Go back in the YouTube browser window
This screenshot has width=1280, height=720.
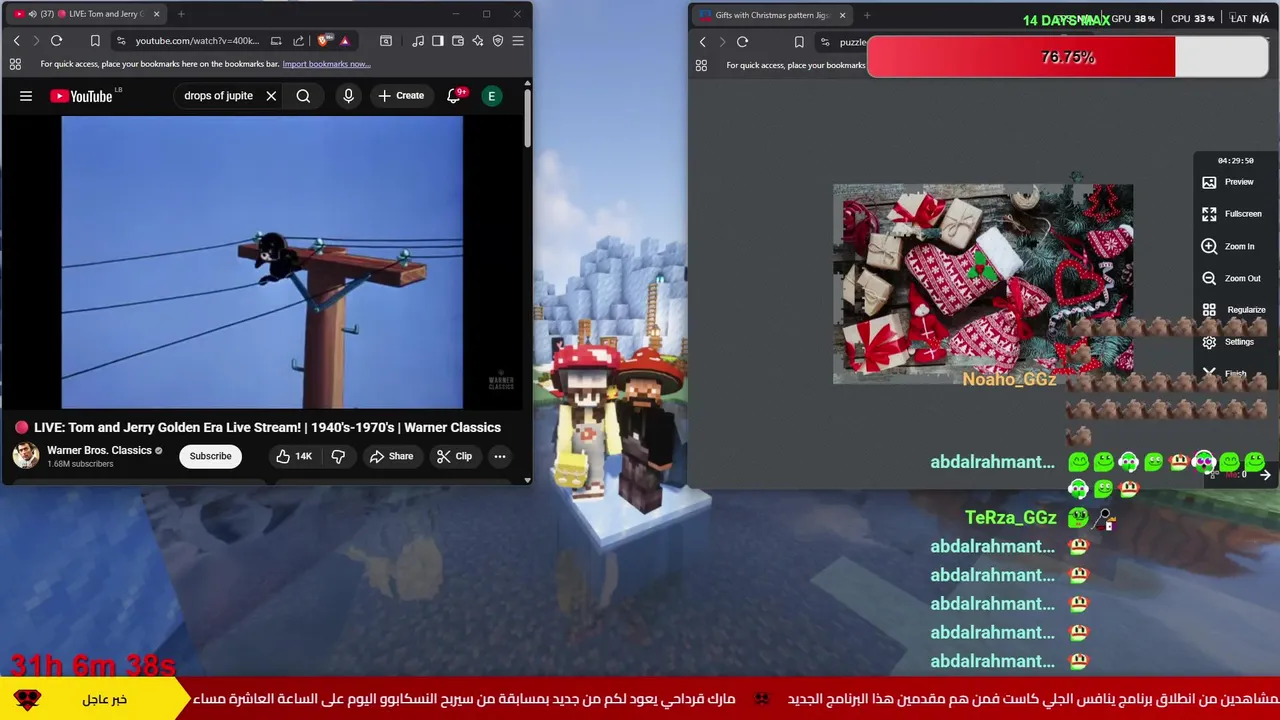pos(16,41)
